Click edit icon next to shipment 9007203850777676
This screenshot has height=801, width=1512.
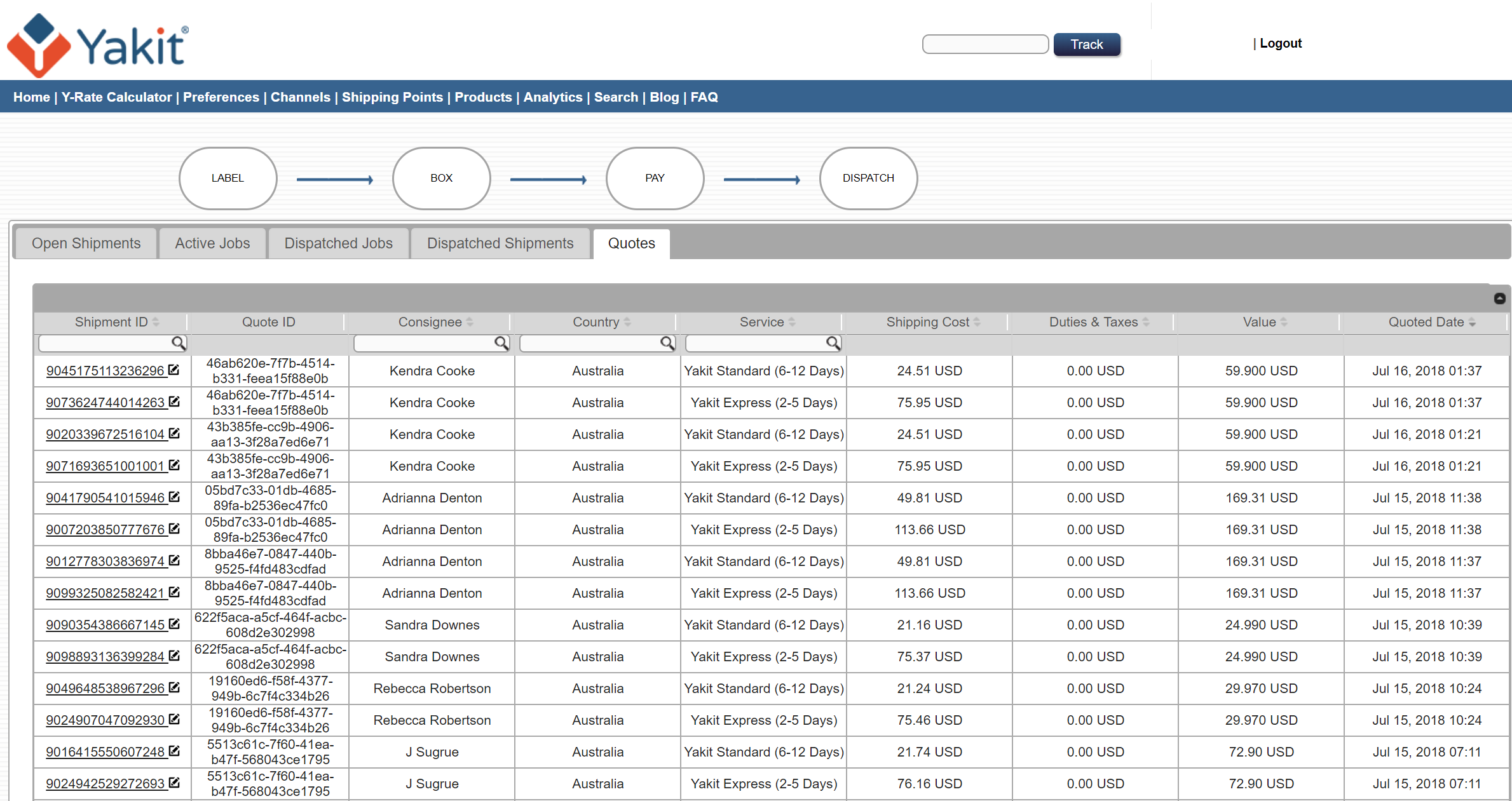[174, 528]
